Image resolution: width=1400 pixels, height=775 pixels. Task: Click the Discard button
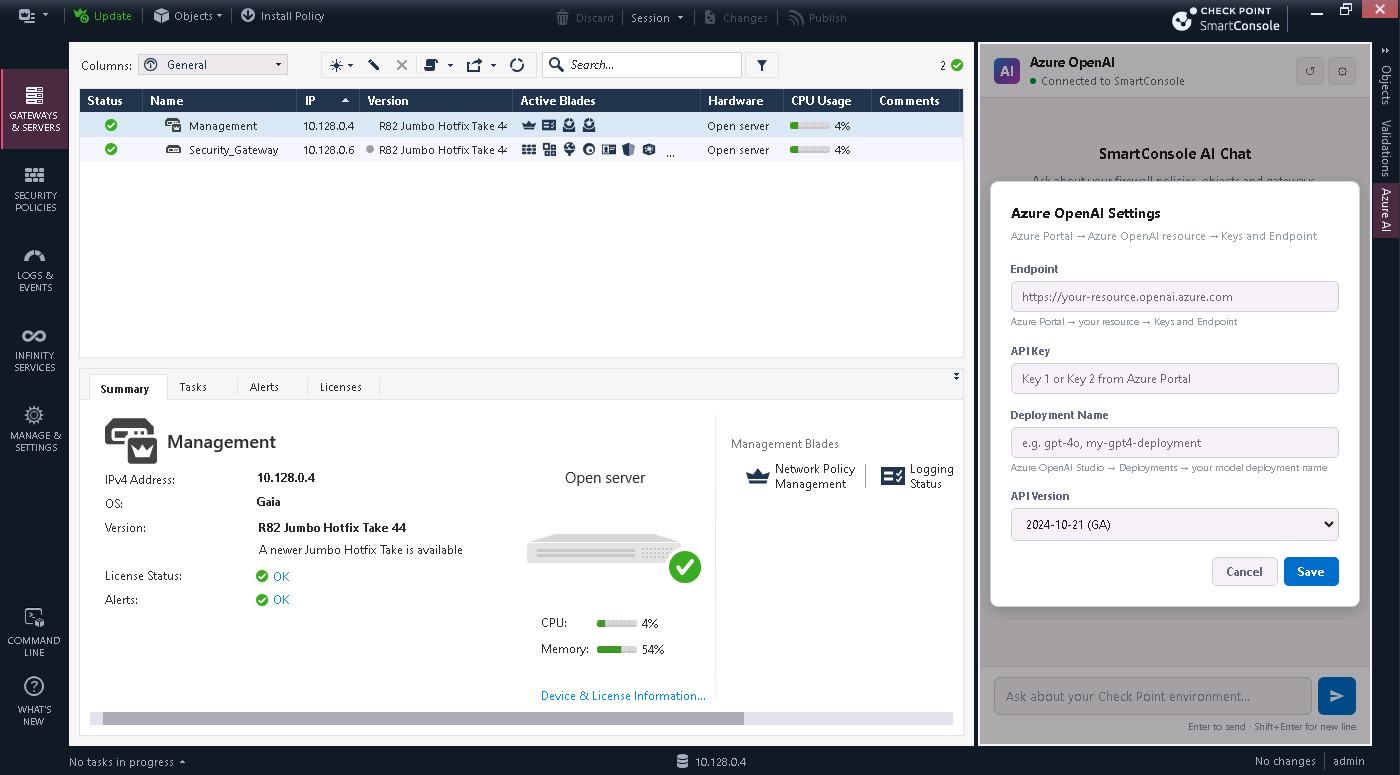click(585, 17)
